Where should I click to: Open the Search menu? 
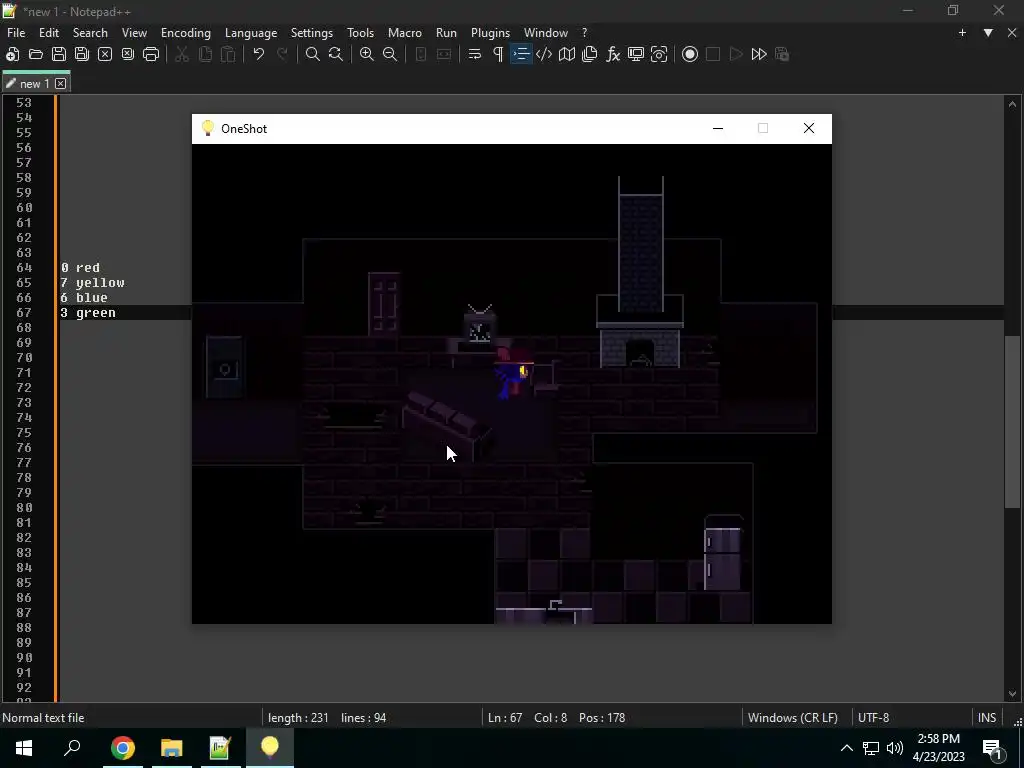90,33
